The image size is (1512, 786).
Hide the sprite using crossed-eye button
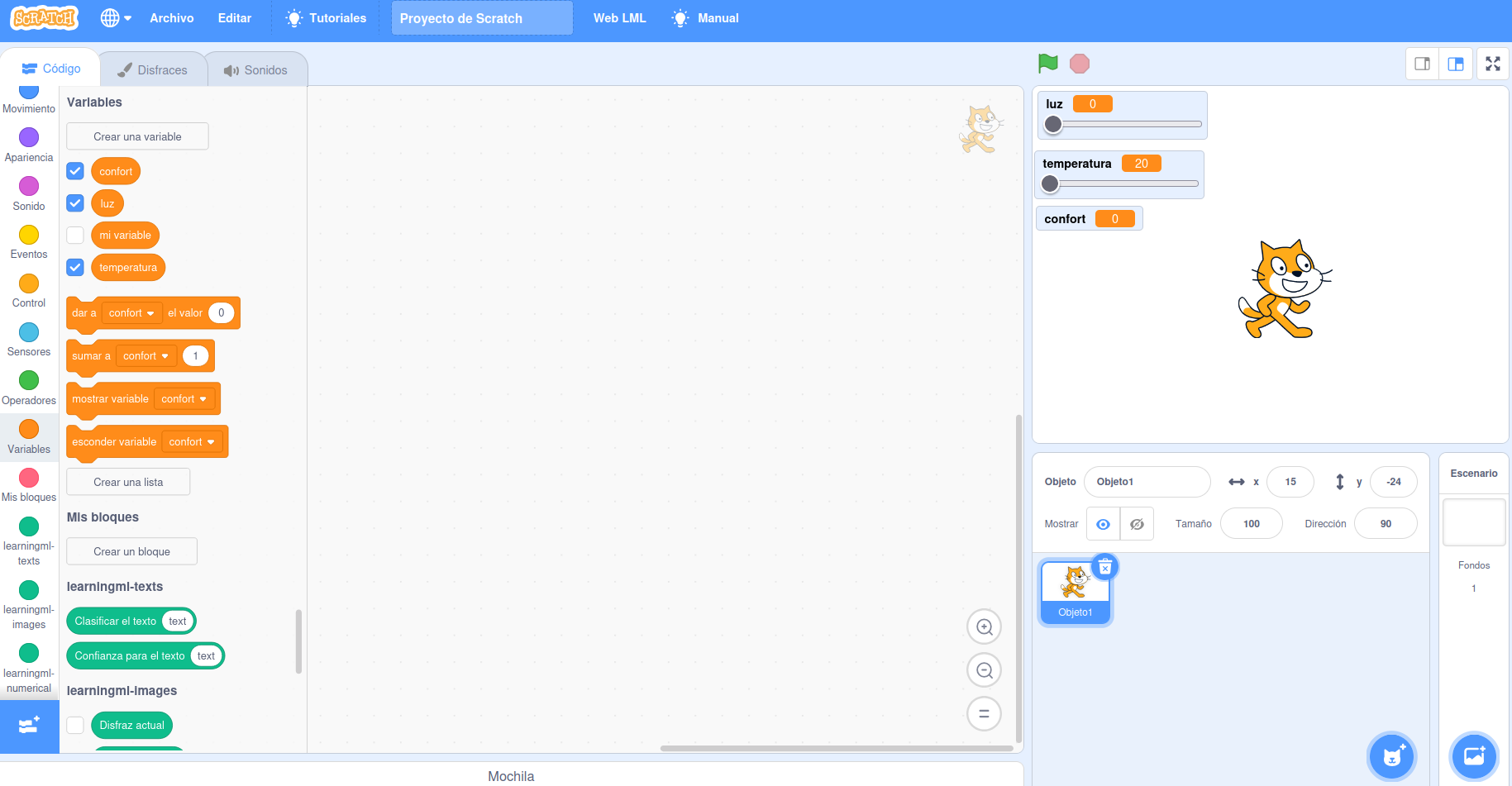click(x=1137, y=524)
